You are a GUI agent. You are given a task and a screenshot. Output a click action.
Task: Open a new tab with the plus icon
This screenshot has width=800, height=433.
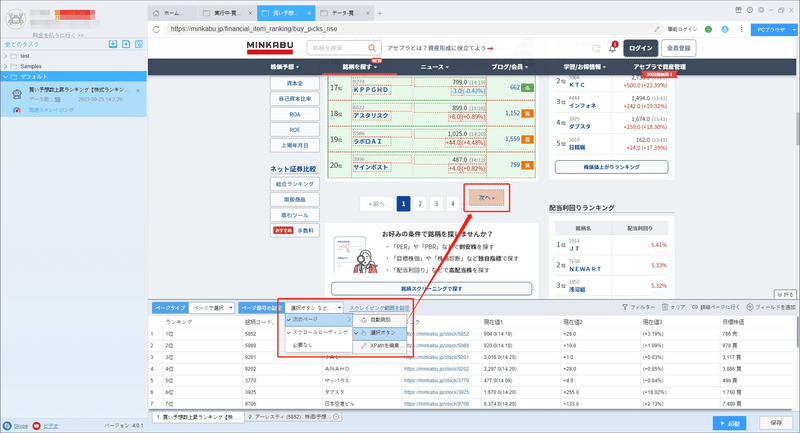(380, 13)
